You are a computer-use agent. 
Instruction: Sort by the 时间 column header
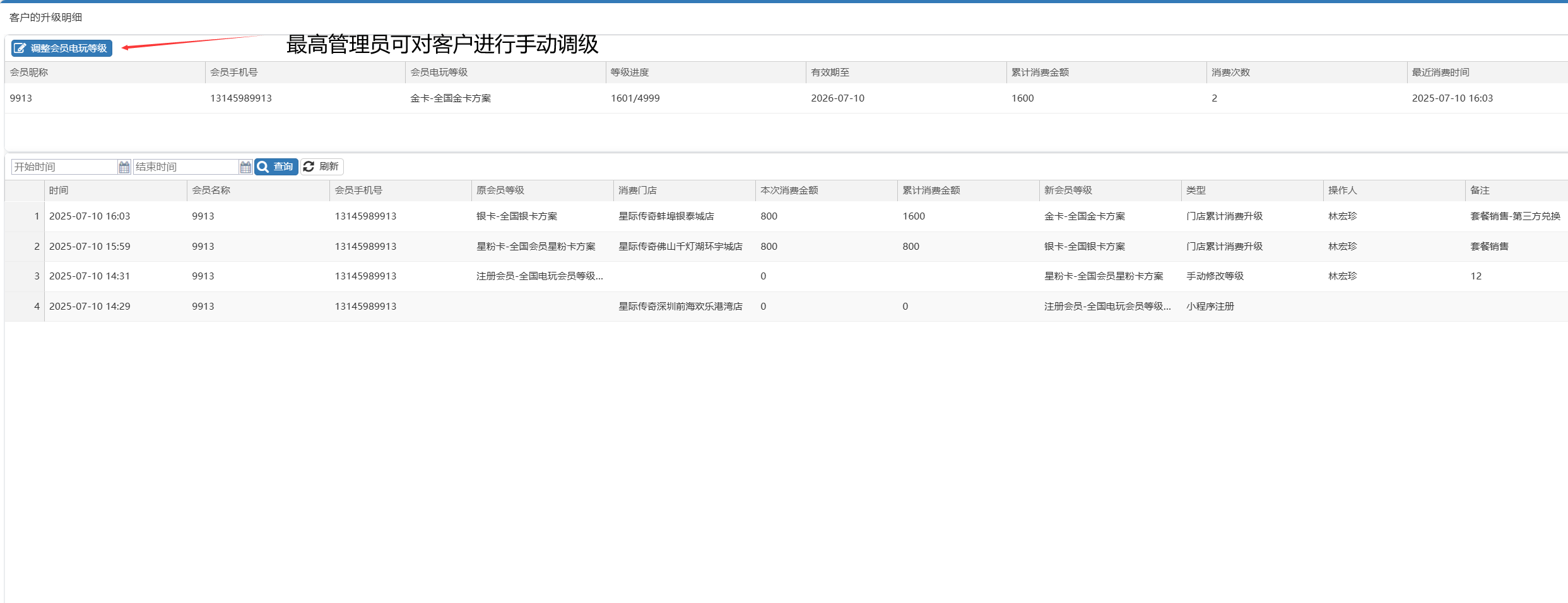[x=59, y=190]
